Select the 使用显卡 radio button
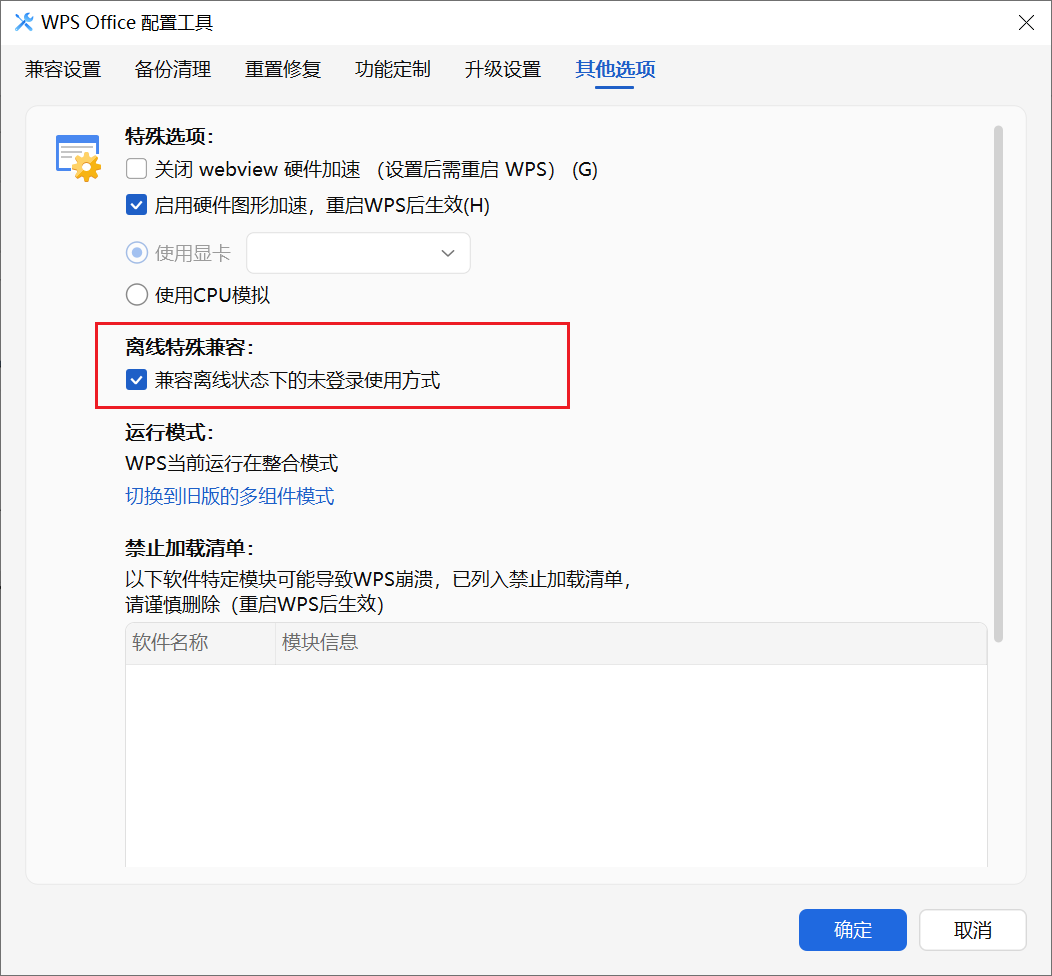 pyautogui.click(x=136, y=252)
